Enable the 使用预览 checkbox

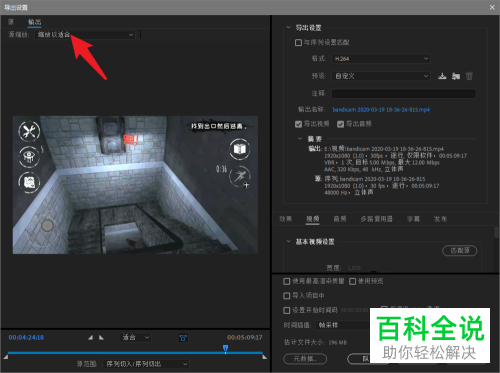point(352,282)
